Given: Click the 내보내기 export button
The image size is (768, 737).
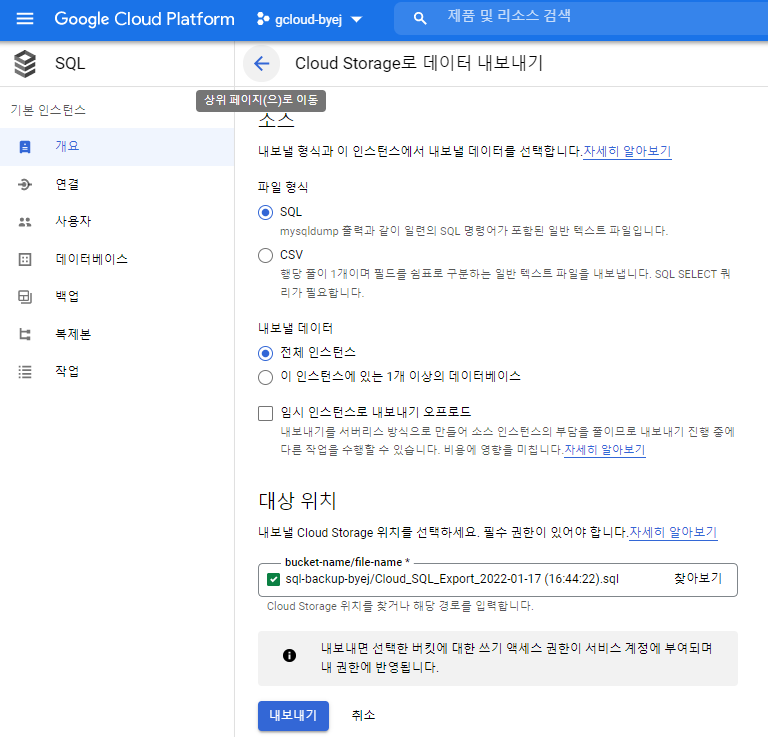Looking at the screenshot, I should (x=293, y=715).
